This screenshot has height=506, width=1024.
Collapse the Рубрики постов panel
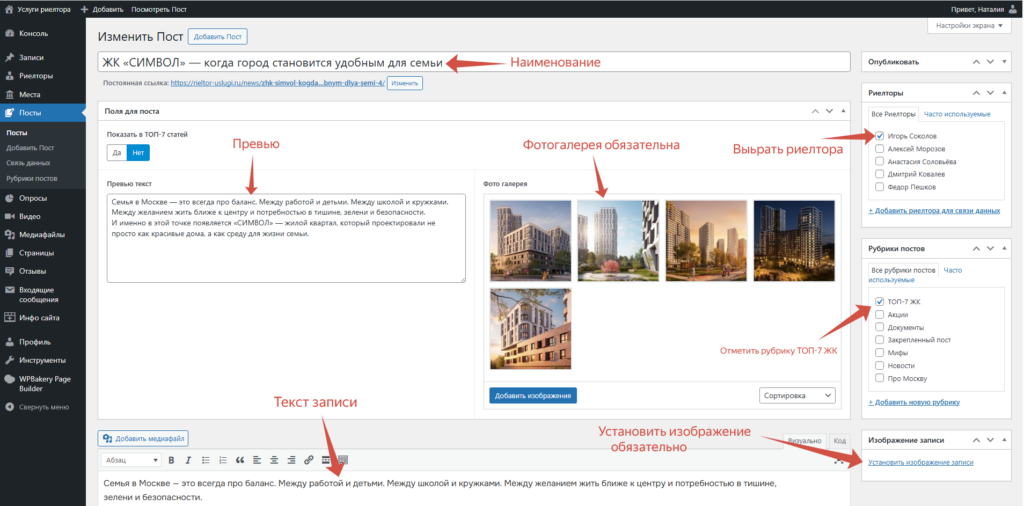point(1004,249)
